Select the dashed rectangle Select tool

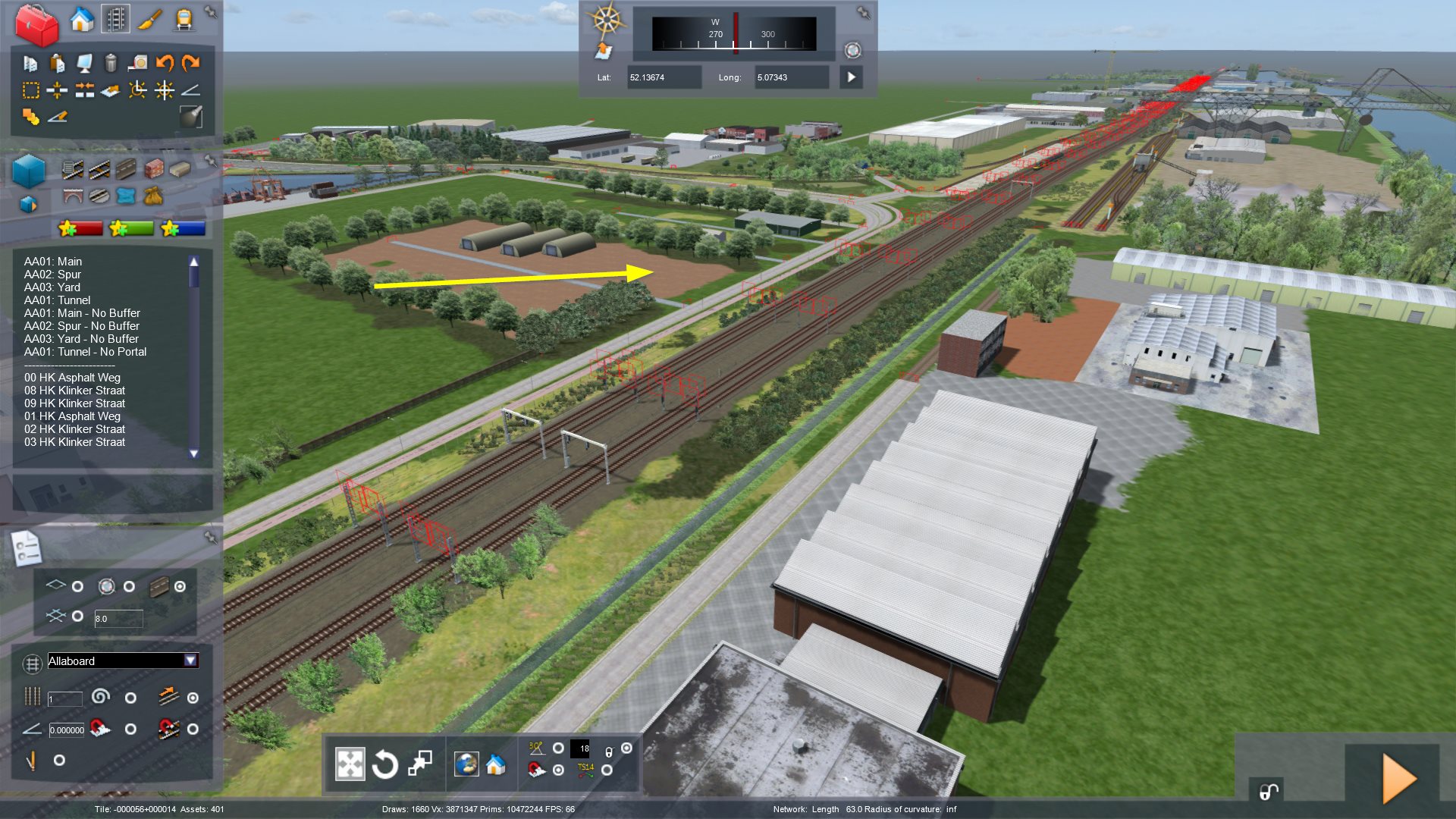(x=30, y=91)
